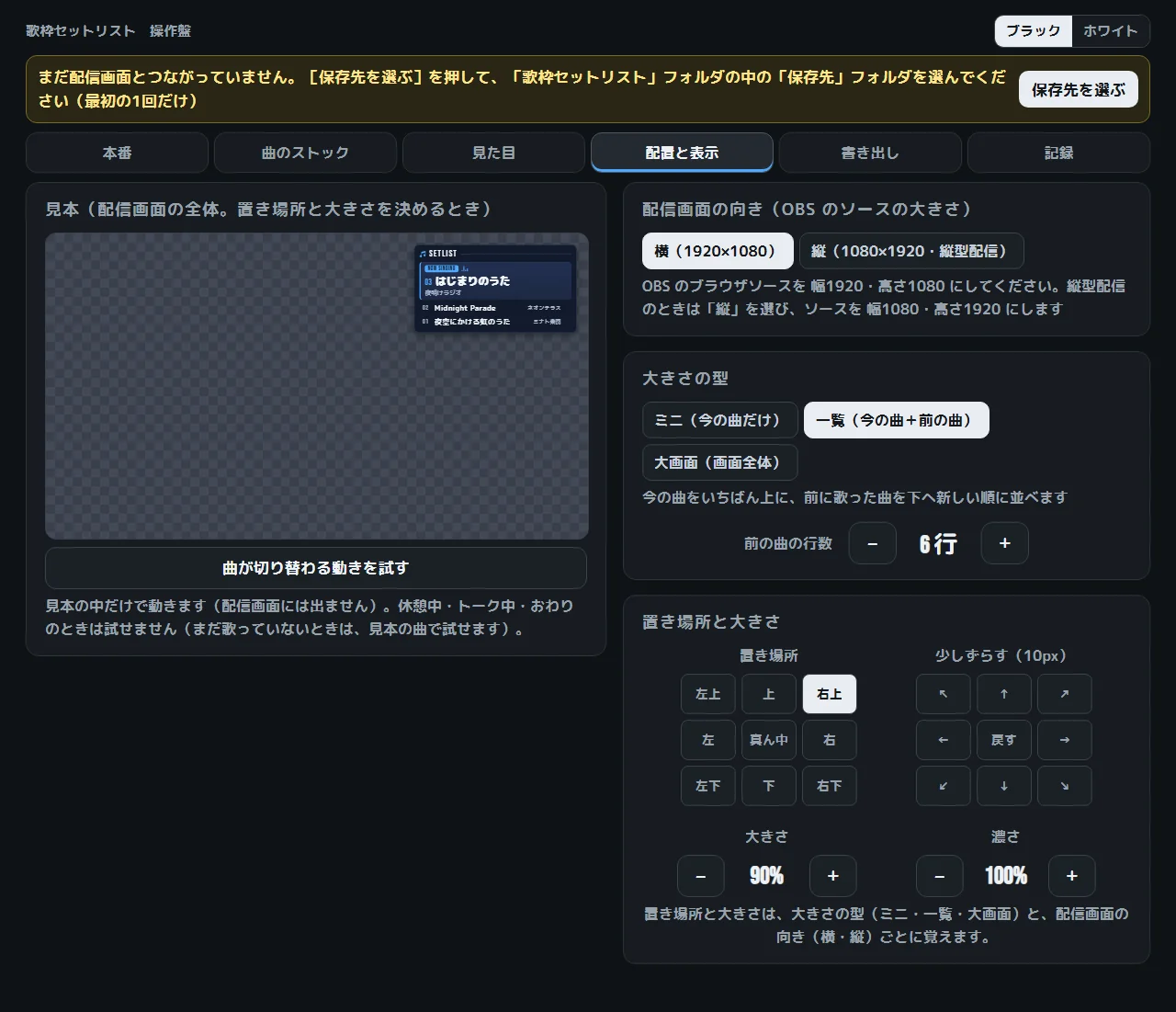Click 曲が切り替わる動きを試す button

click(x=316, y=568)
